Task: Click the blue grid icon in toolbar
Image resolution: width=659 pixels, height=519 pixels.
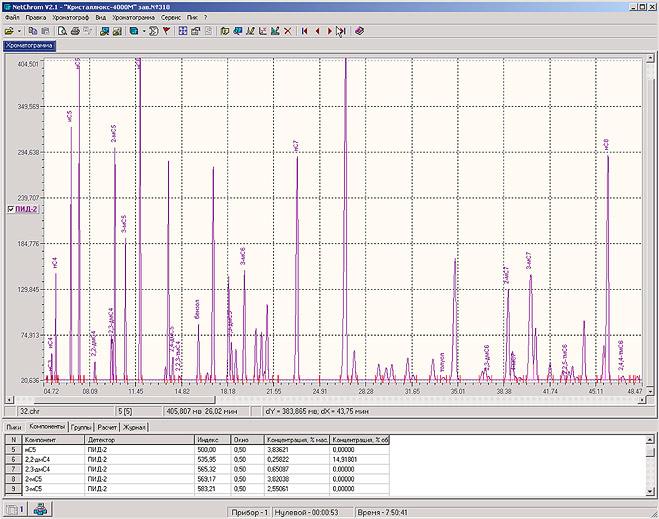Action: (x=183, y=31)
